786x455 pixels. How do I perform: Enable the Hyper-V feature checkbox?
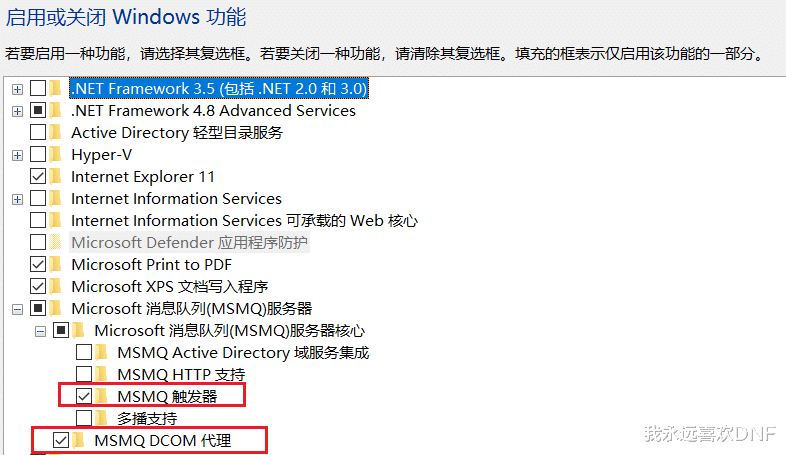(38, 155)
